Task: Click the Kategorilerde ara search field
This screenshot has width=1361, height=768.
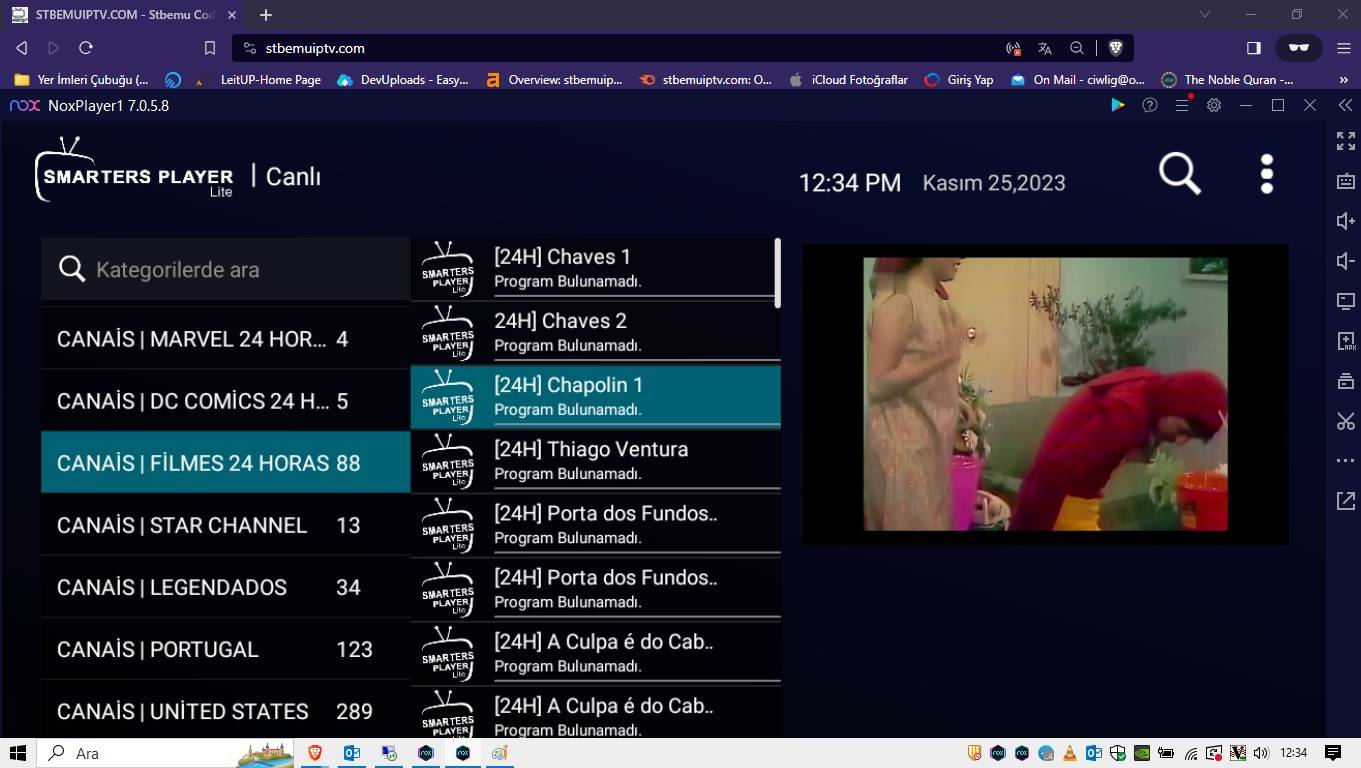Action: 226,269
